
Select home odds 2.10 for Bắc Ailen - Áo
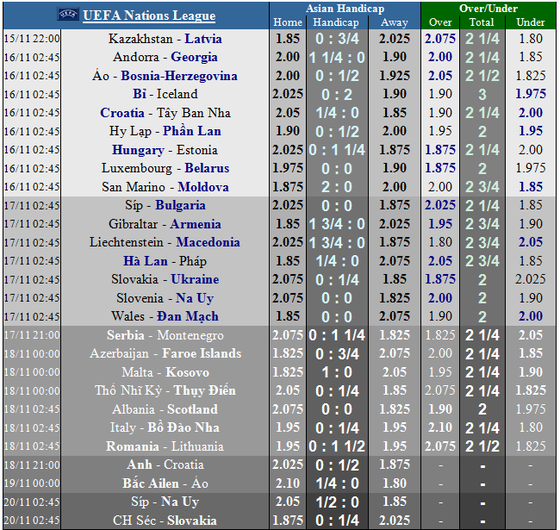tap(288, 483)
